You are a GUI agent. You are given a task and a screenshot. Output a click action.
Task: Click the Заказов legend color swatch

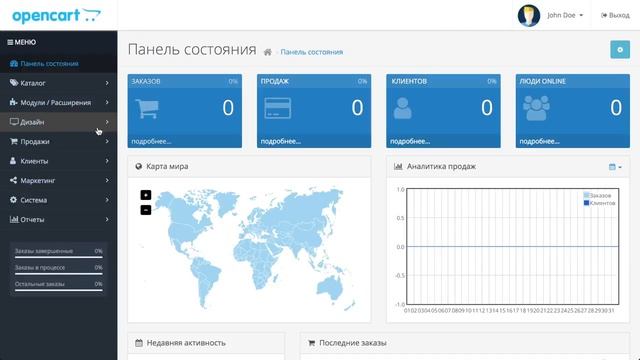pyautogui.click(x=587, y=195)
